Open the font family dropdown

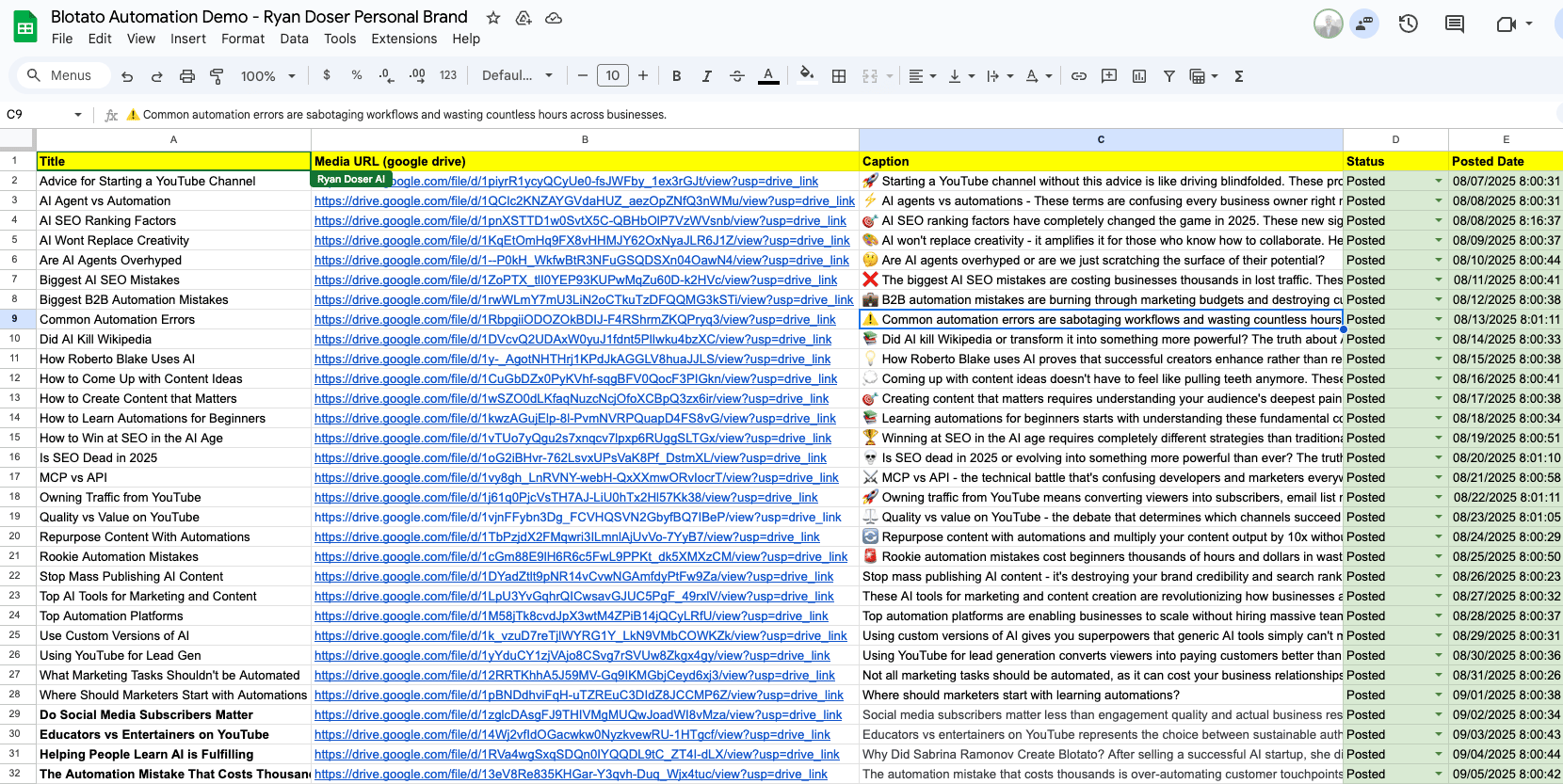coord(517,76)
